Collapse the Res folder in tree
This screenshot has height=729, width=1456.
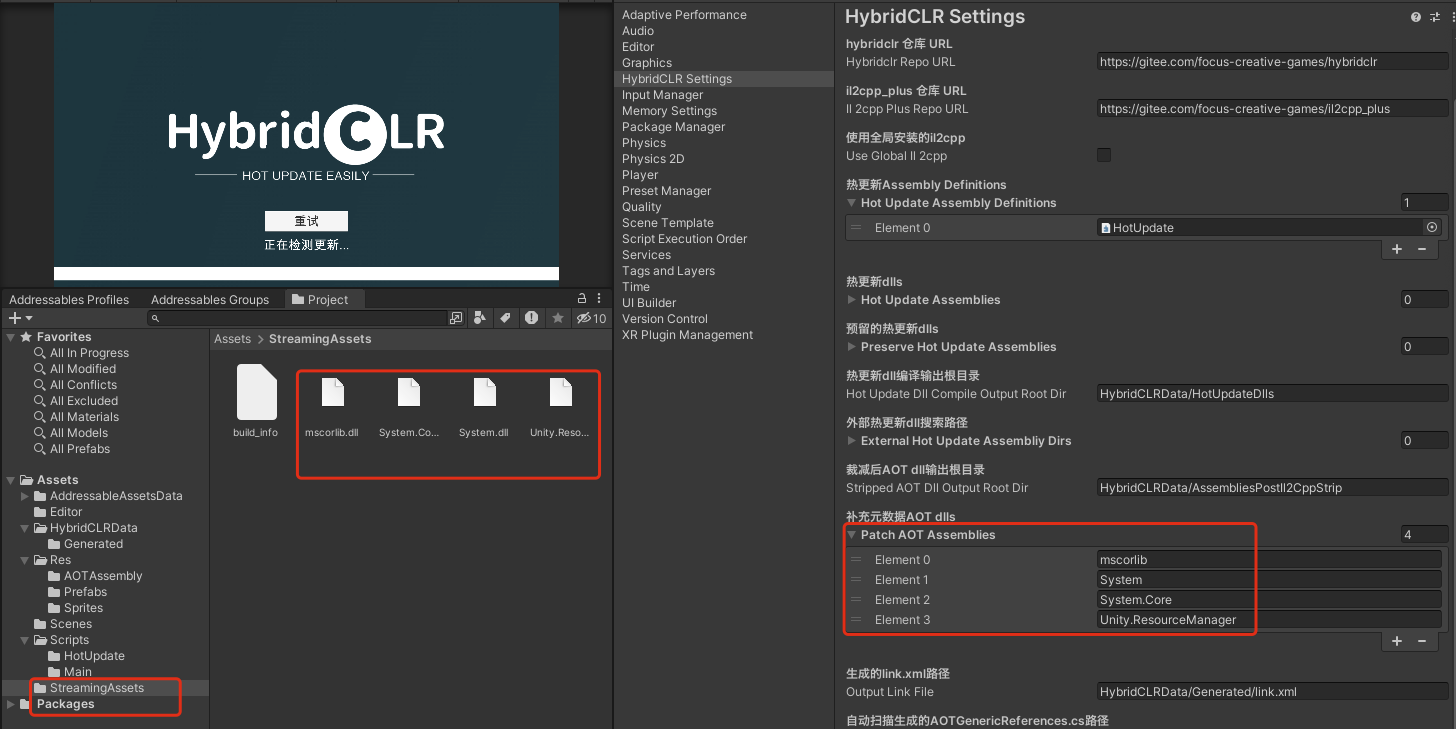(26, 560)
